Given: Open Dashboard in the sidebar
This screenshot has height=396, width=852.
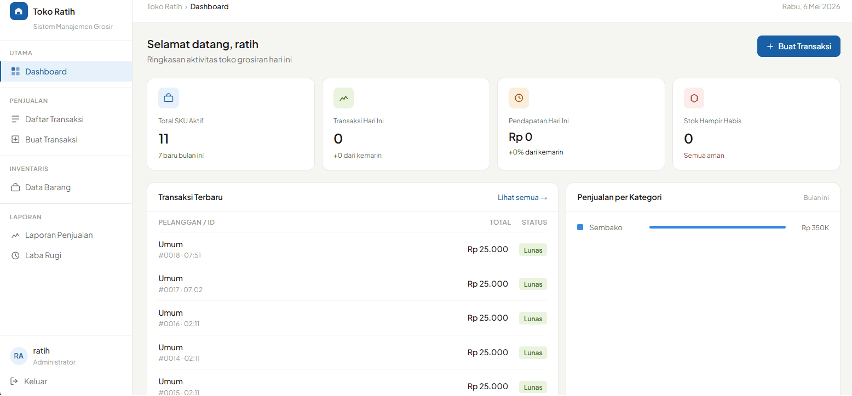Looking at the screenshot, I should click(x=66, y=72).
